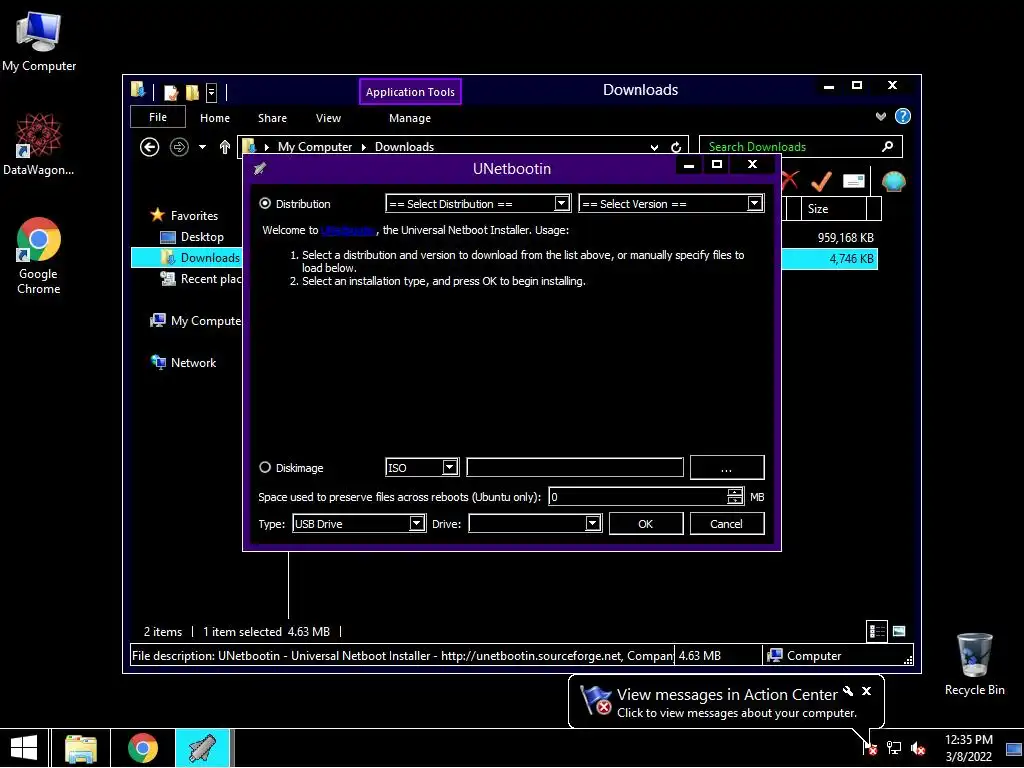Go forward in Explorer navigation
The width and height of the screenshot is (1024, 768).
pos(179,147)
